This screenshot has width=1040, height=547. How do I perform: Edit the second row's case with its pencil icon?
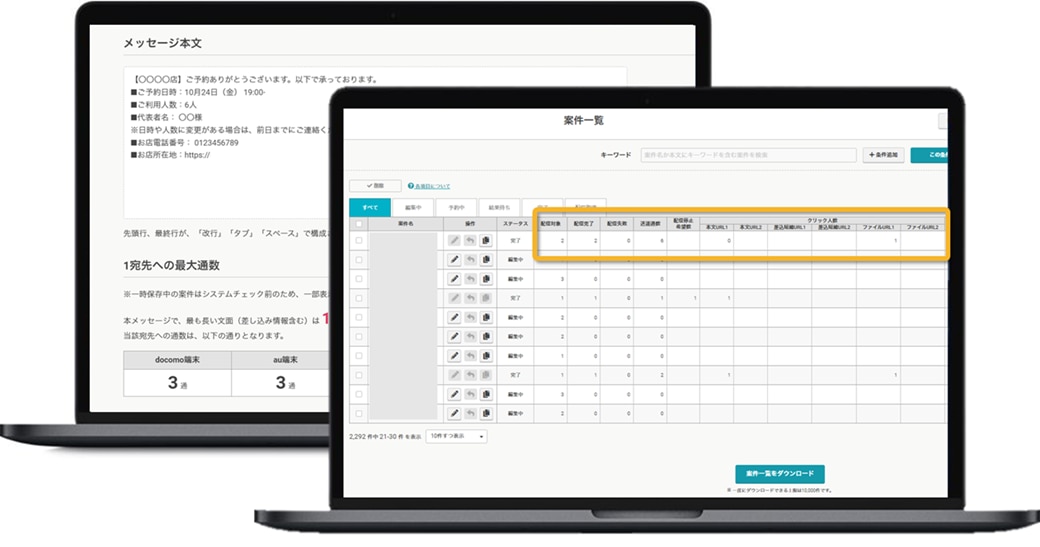(454, 260)
